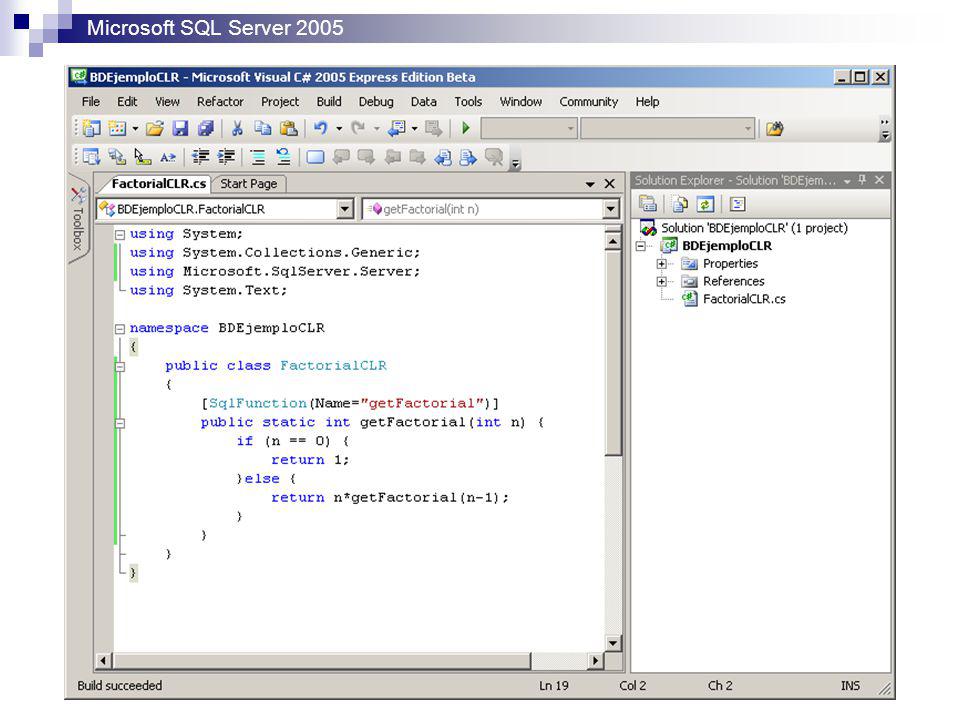Select FactorialCLR.cs in Solution Explorer
The width and height of the screenshot is (960, 720).
(743, 299)
